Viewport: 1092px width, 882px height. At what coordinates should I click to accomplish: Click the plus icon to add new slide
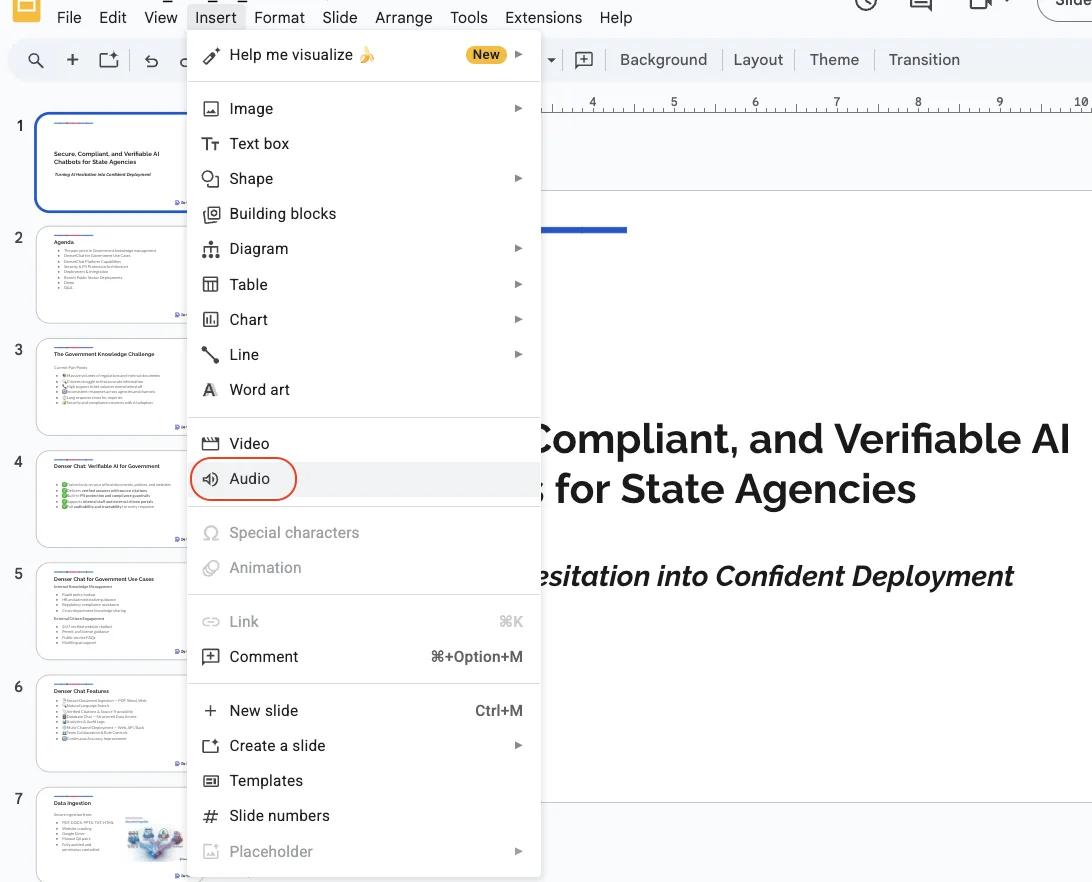72,60
